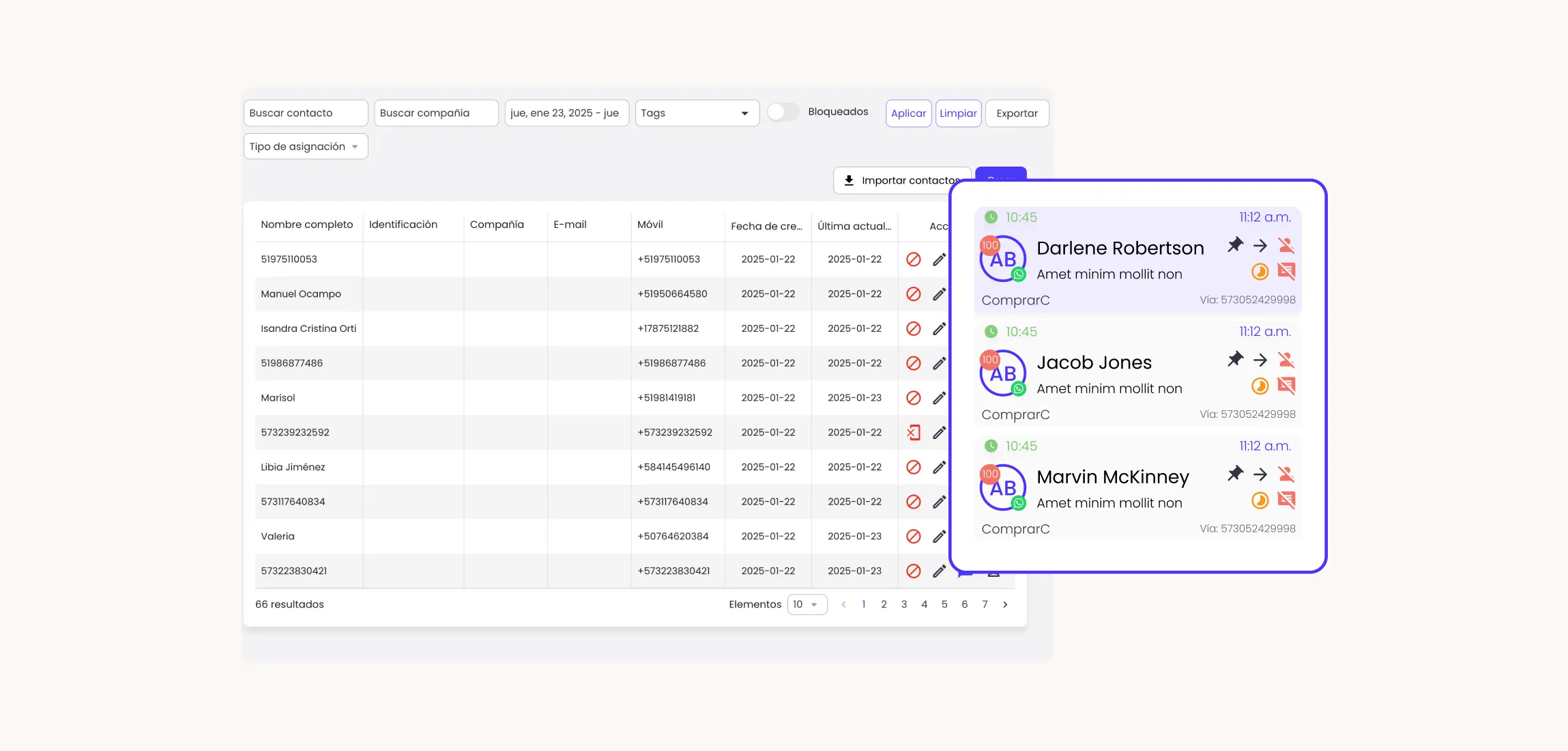Toggle the Bloqueados switch
This screenshot has width=1568, height=751.
coord(783,112)
